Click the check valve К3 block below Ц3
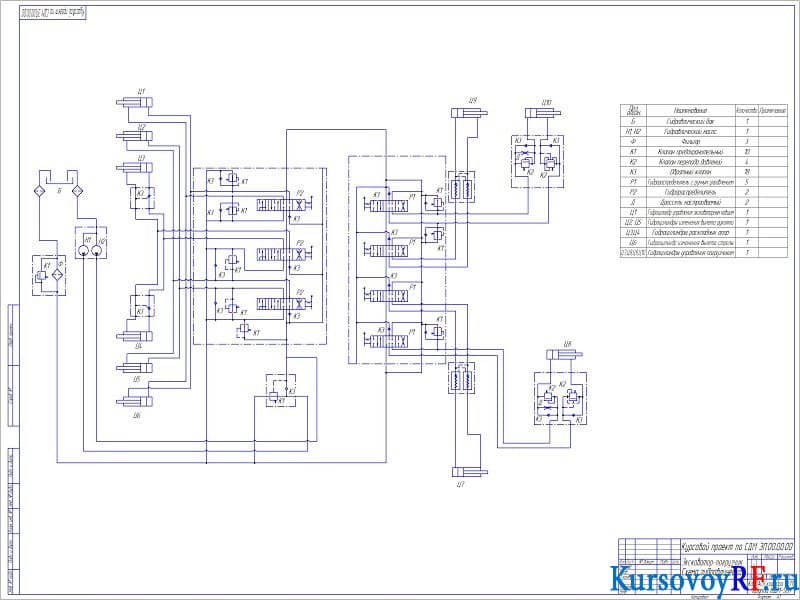The width and height of the screenshot is (800, 600). point(142,198)
